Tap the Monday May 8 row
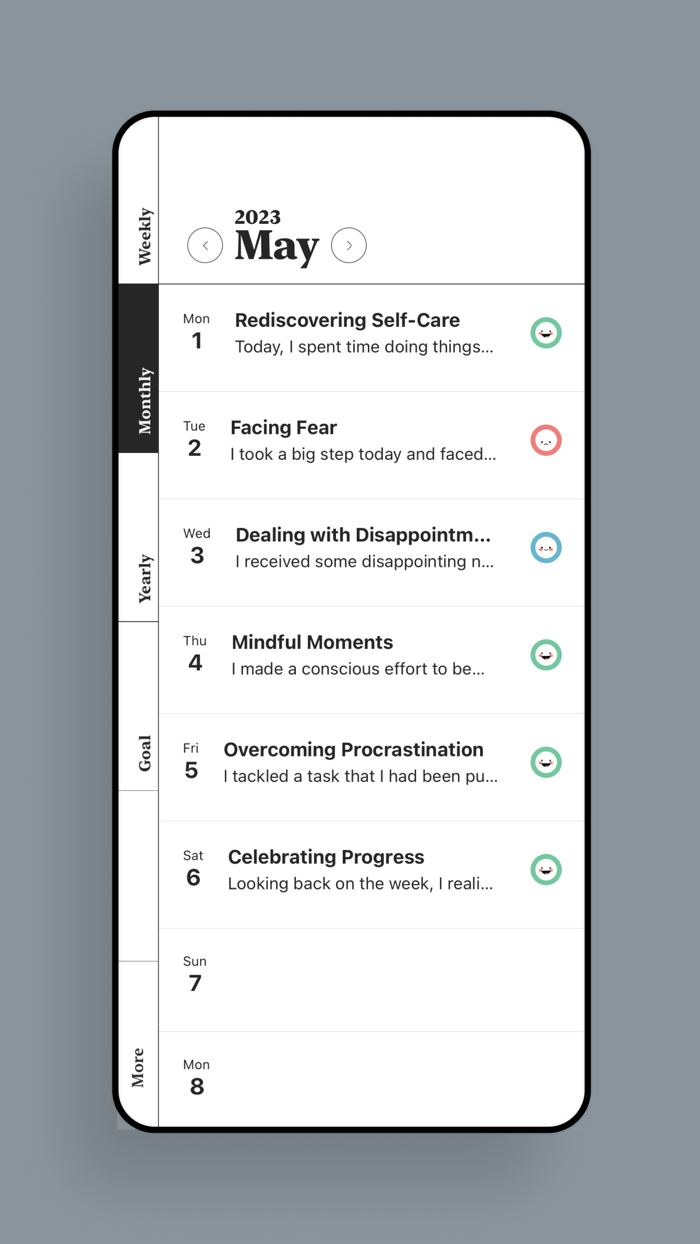Screen dimensions: 700x1244 pyautogui.click(x=370, y=1078)
